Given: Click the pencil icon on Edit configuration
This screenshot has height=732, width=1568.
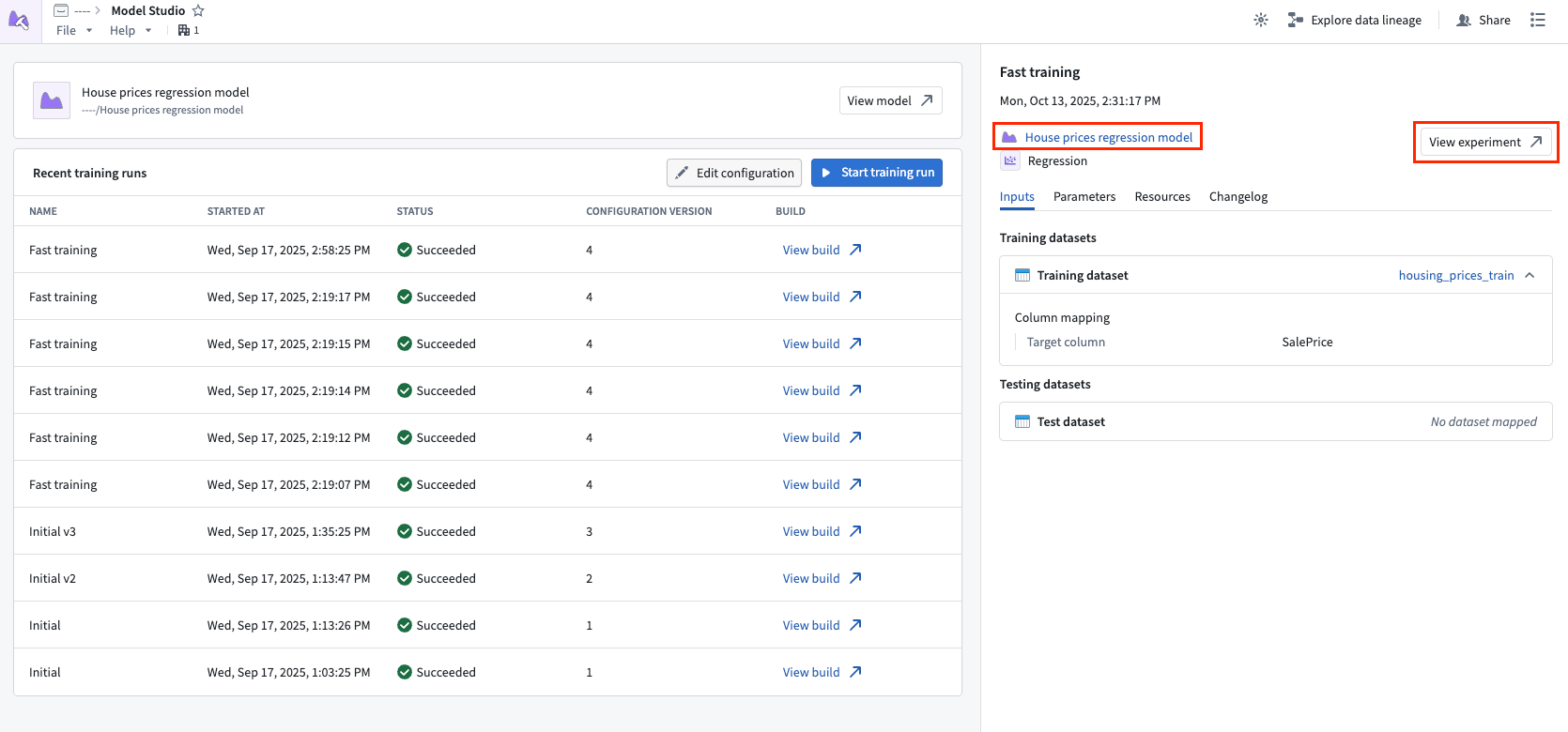Looking at the screenshot, I should 682,173.
